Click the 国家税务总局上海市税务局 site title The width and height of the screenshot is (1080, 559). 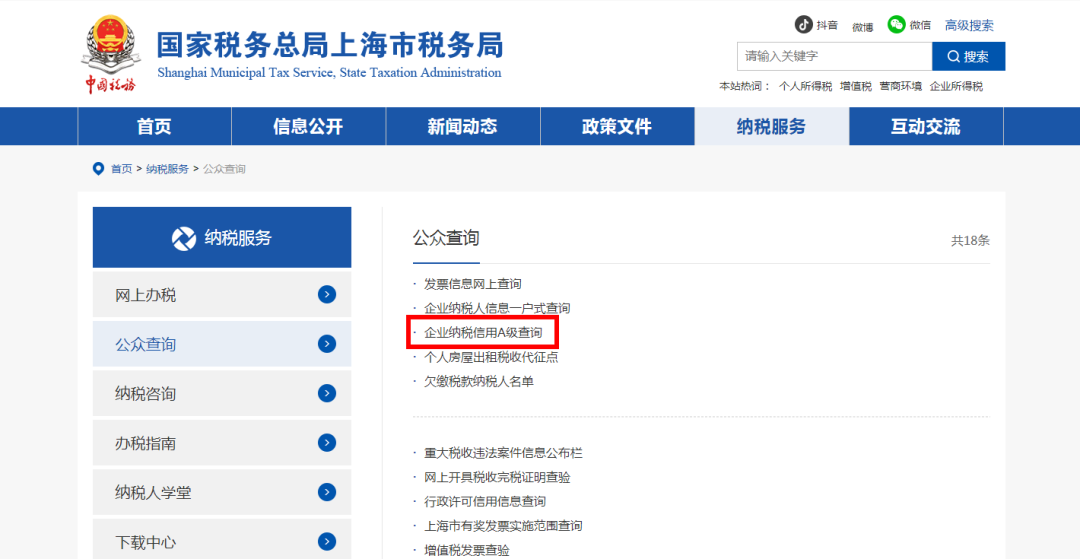(329, 45)
